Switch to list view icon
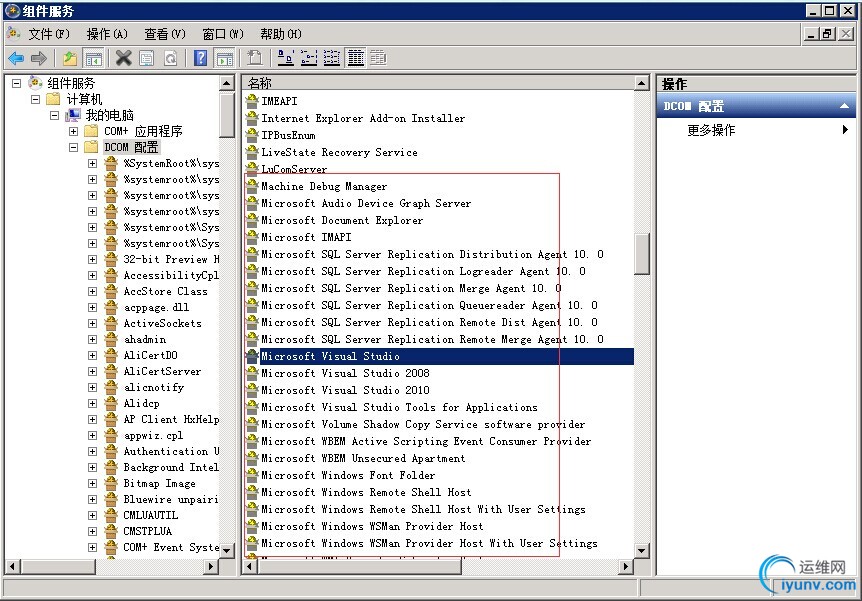Image resolution: width=862 pixels, height=601 pixels. pos(331,58)
